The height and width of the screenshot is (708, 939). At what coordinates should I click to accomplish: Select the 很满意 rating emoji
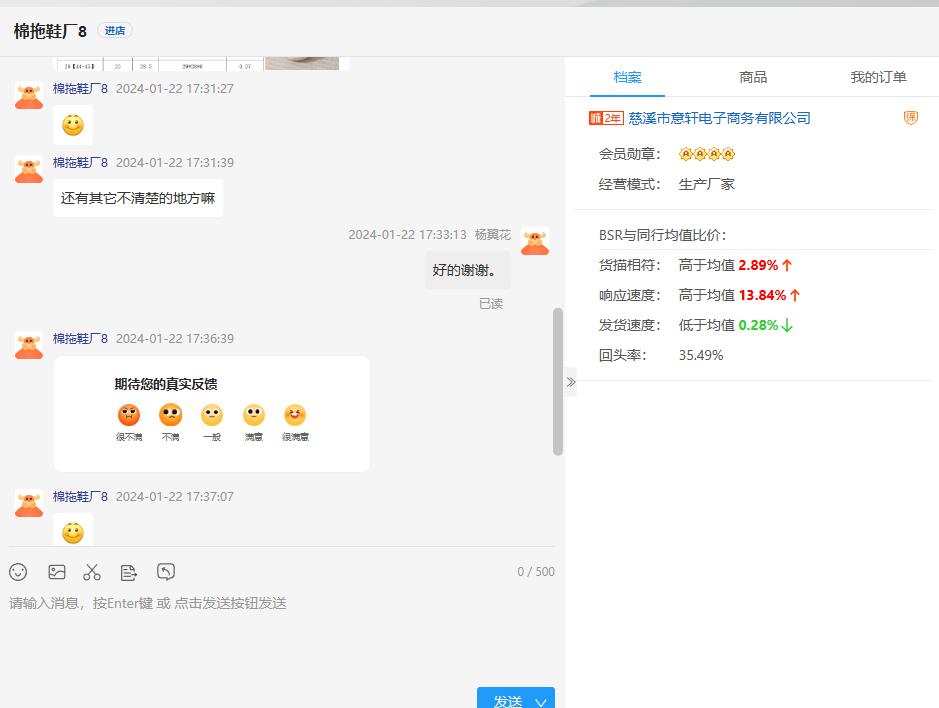295,415
